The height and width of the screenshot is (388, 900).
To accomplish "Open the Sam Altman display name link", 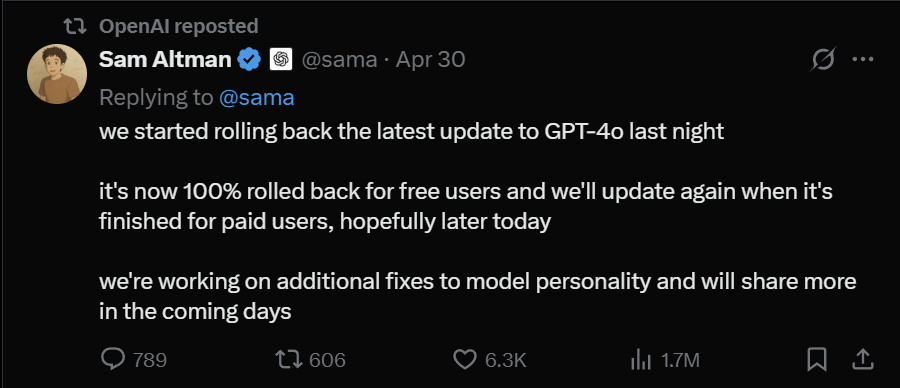I will 165,59.
